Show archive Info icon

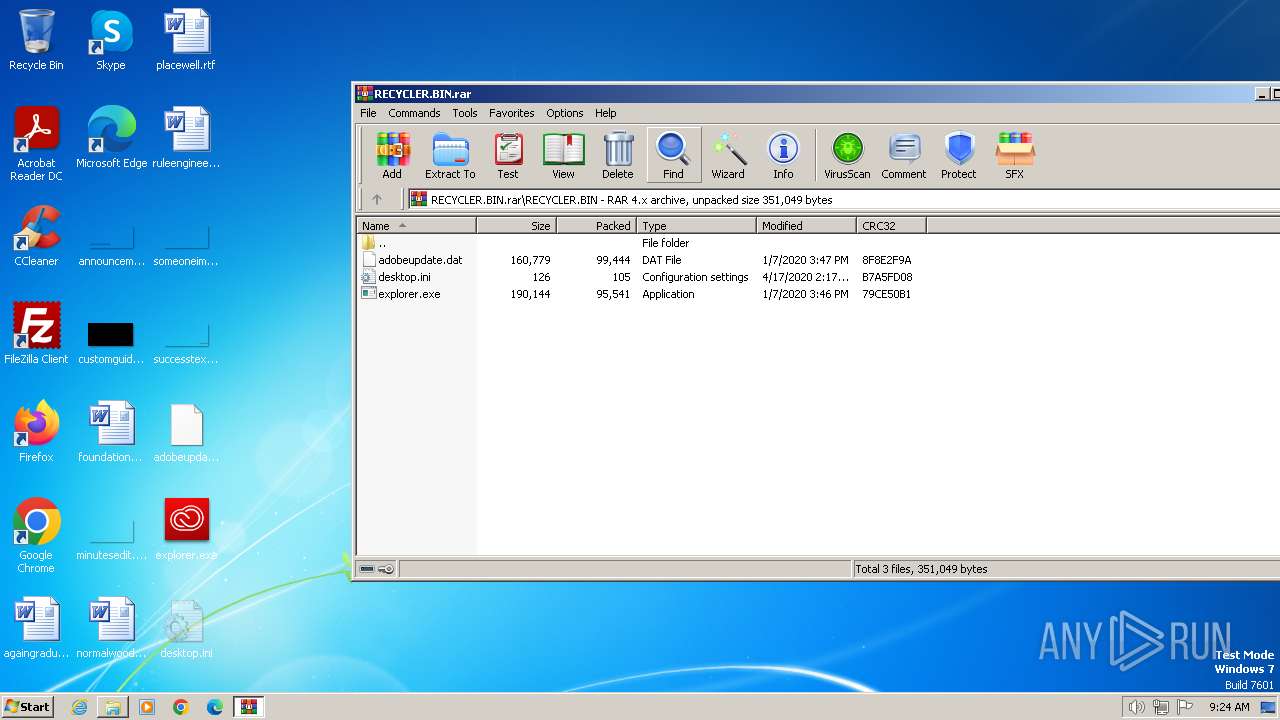click(x=783, y=156)
